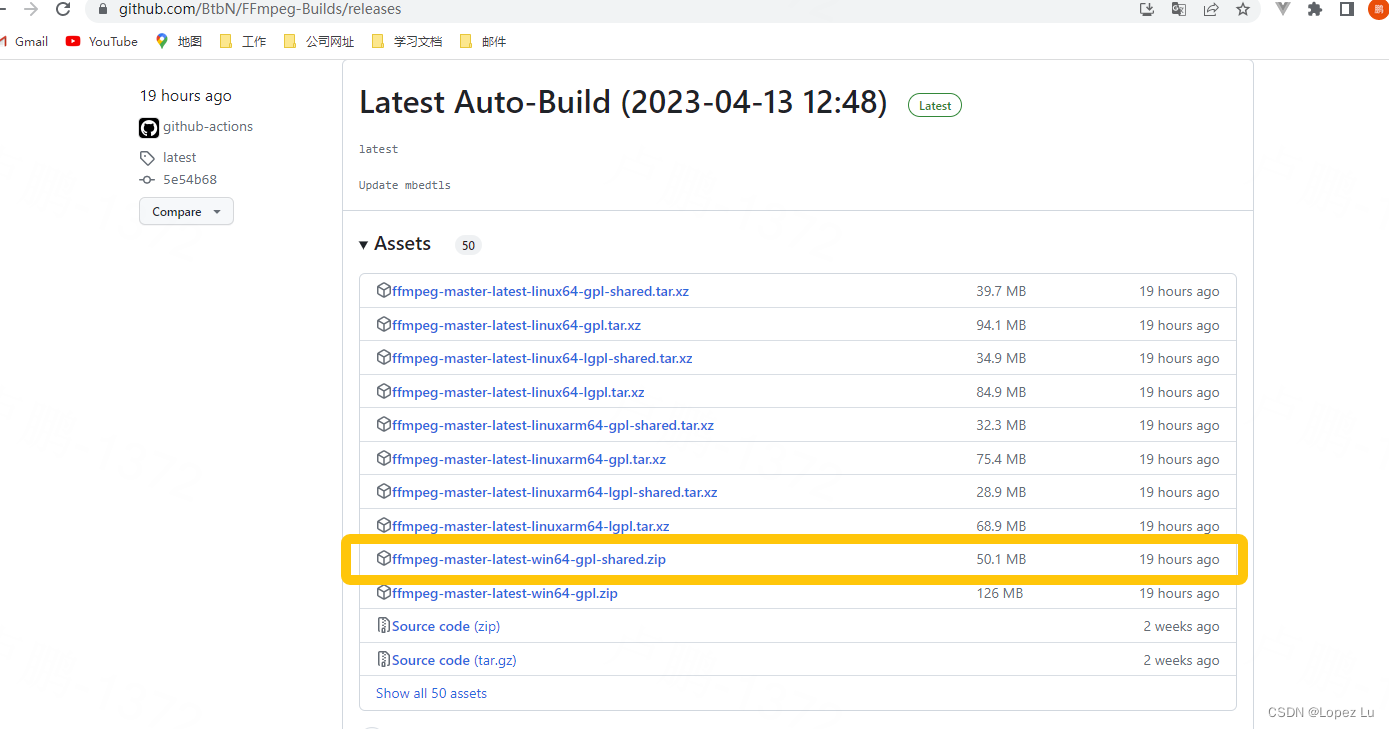Download ffmpeg-master-latest-win64-gpl.zip
Image resolution: width=1389 pixels, height=729 pixels.
click(505, 593)
